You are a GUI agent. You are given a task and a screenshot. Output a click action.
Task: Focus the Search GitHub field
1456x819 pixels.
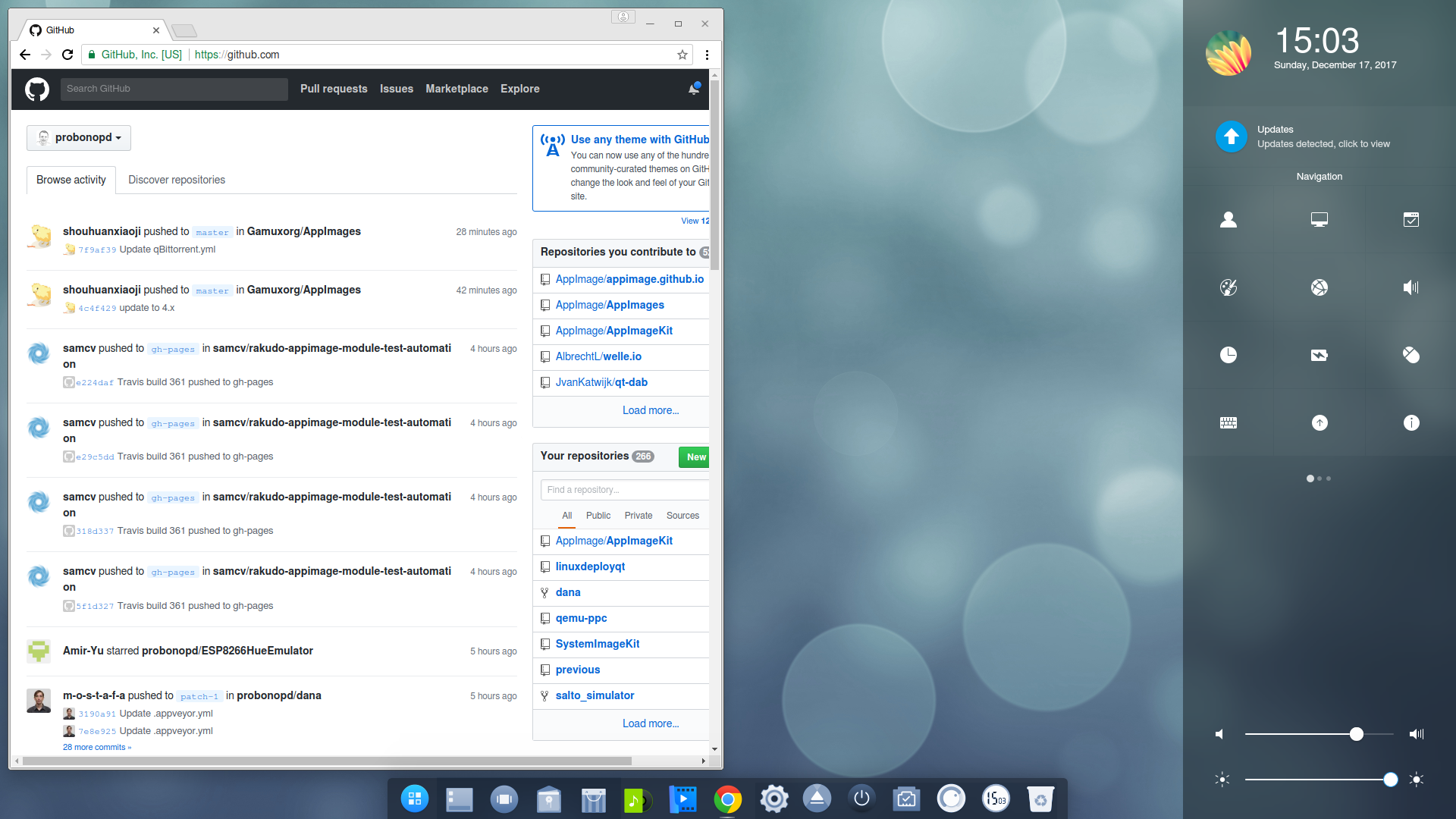point(174,89)
